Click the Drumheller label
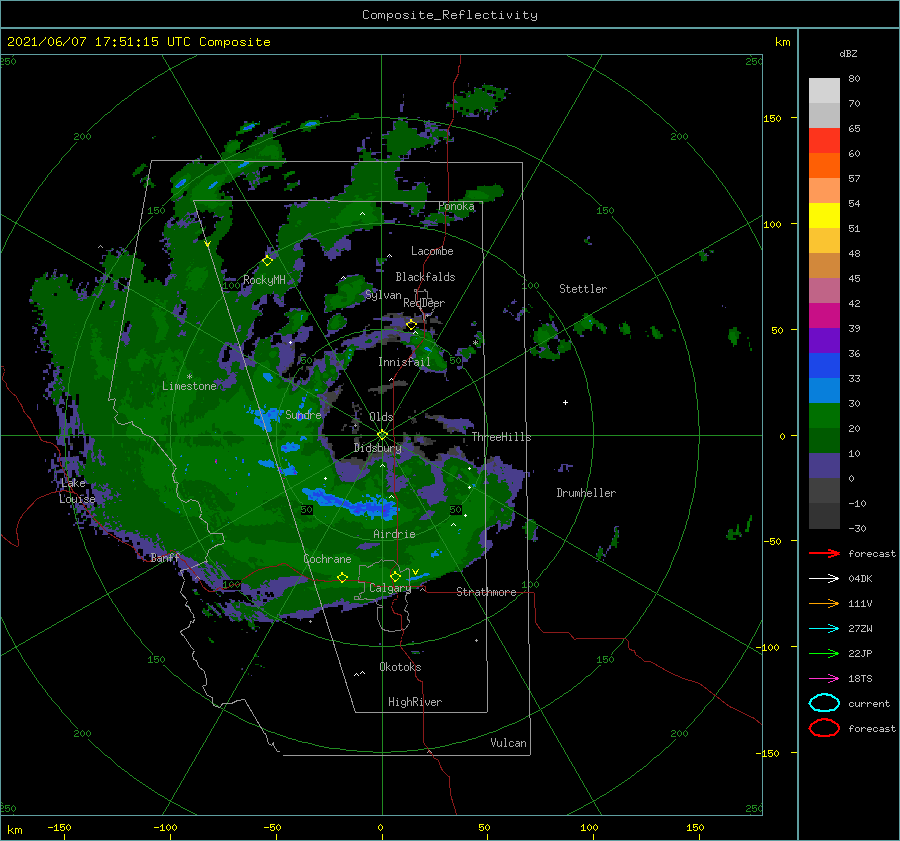900x841 pixels. [586, 493]
